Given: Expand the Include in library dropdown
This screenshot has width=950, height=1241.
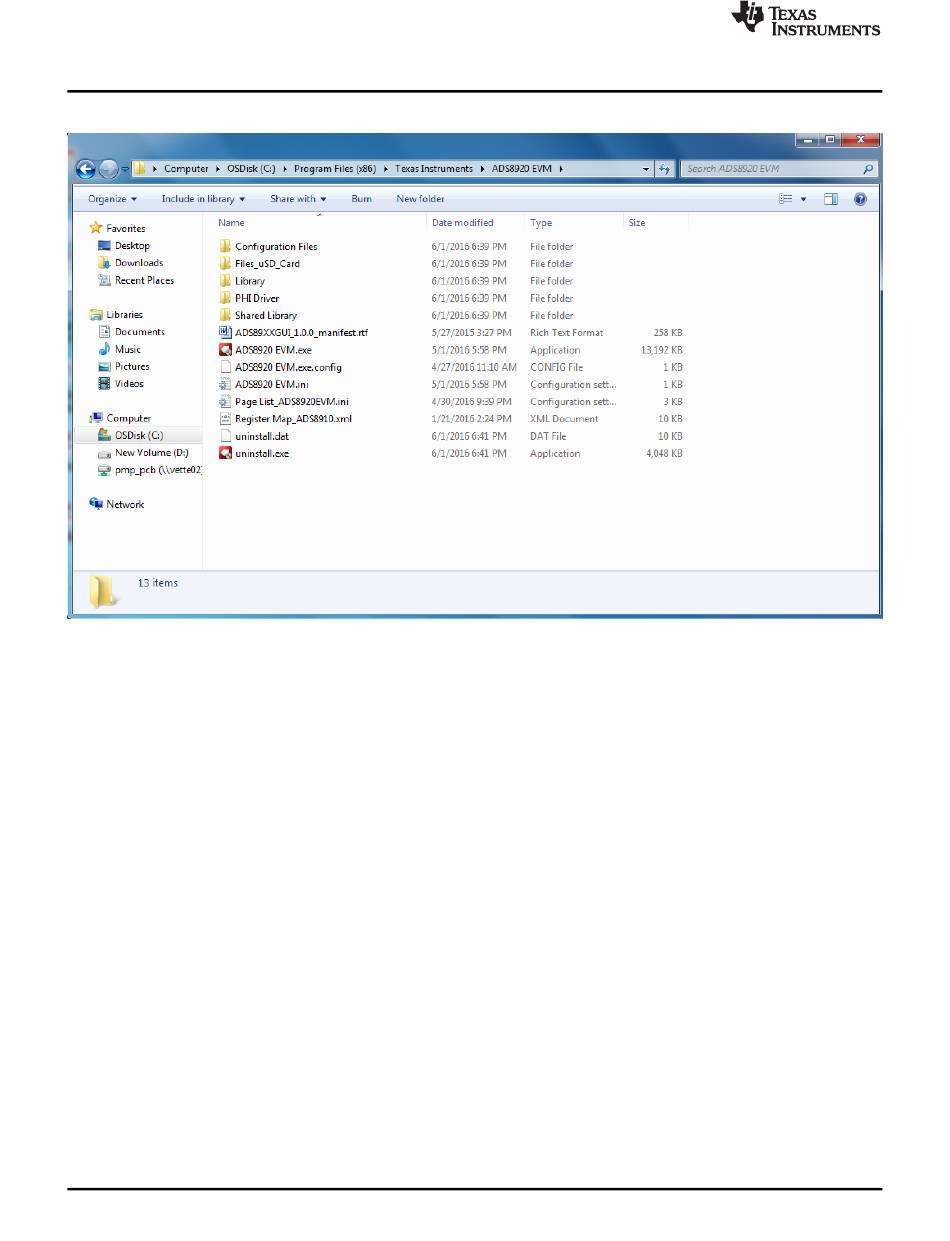Looking at the screenshot, I should pos(203,199).
